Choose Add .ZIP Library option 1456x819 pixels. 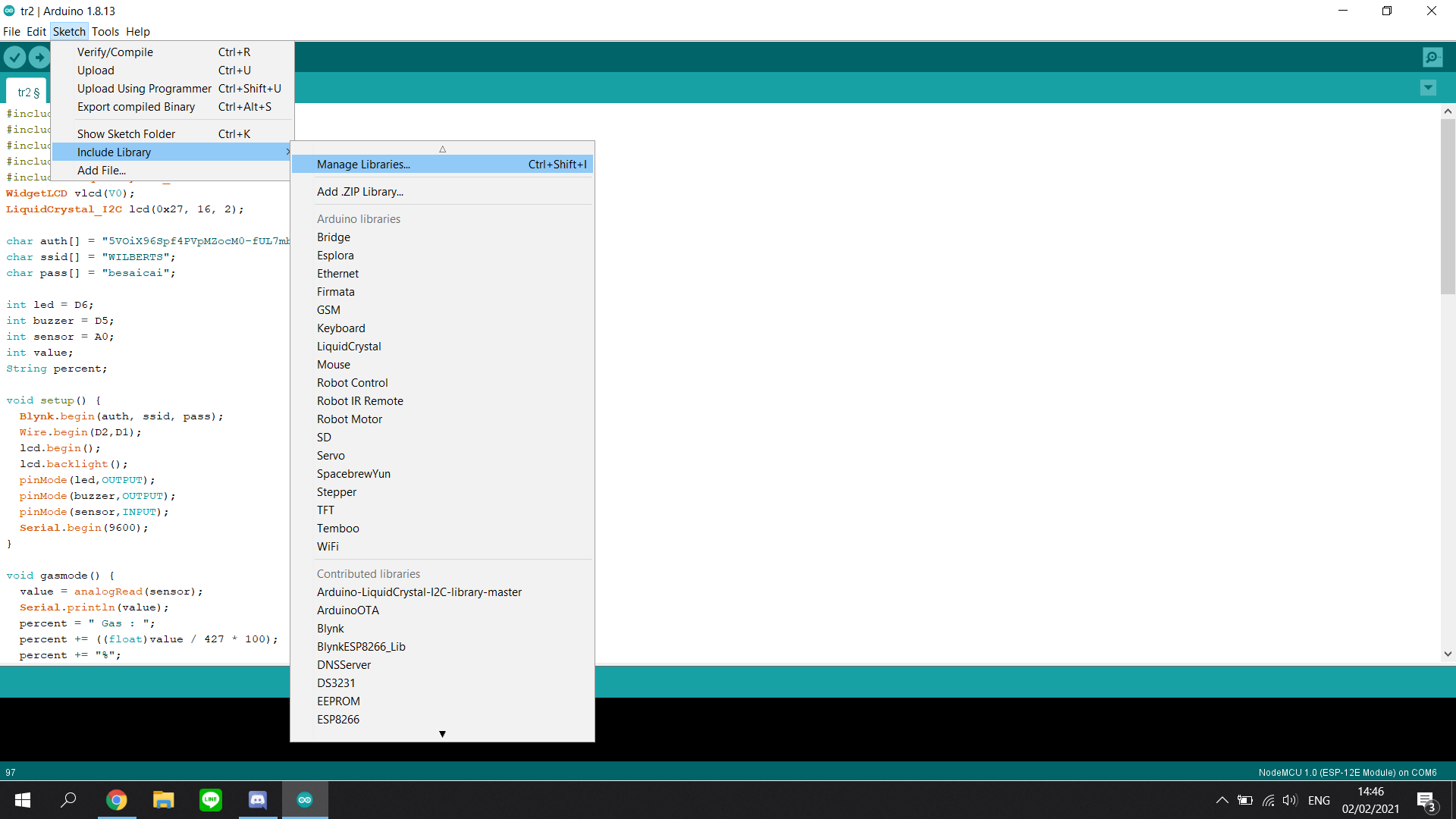coord(360,192)
